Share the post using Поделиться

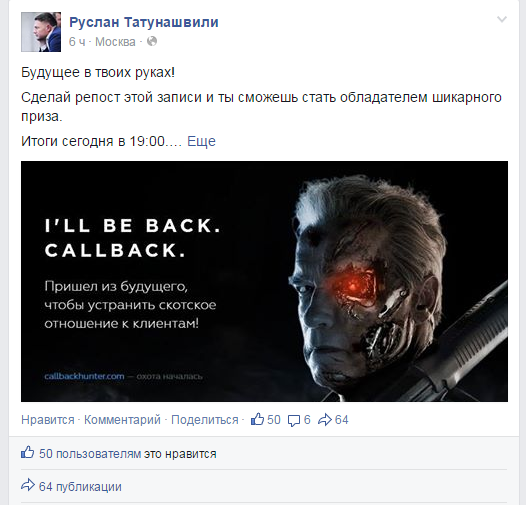tap(205, 420)
